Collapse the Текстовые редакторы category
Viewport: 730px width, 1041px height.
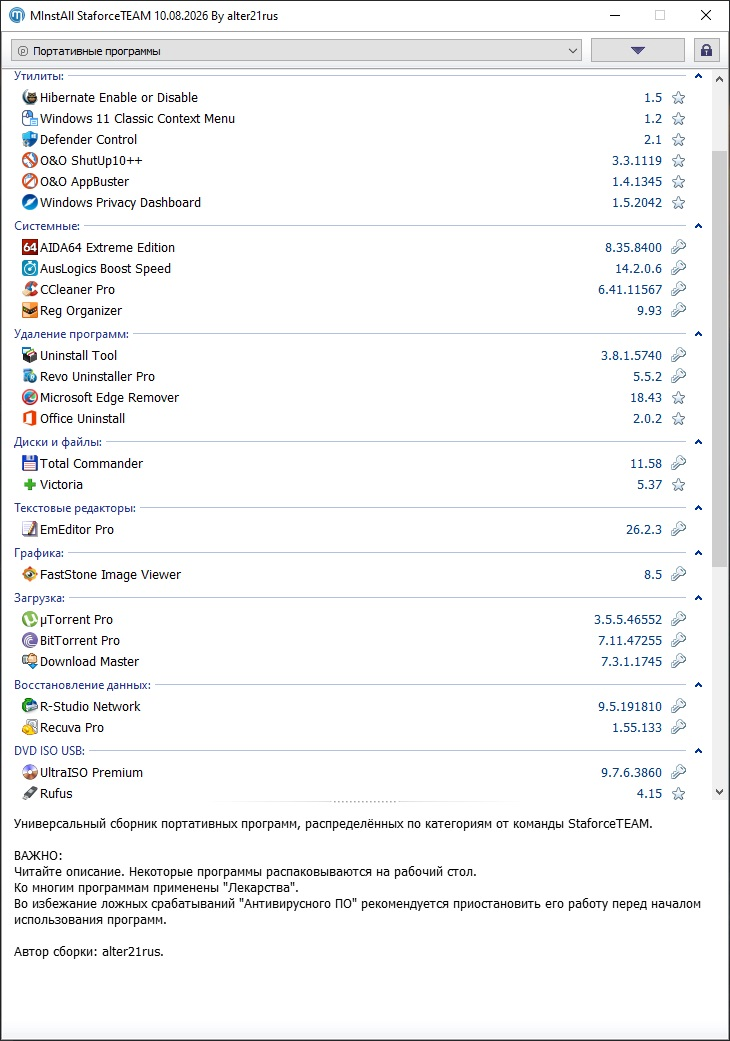click(x=698, y=508)
